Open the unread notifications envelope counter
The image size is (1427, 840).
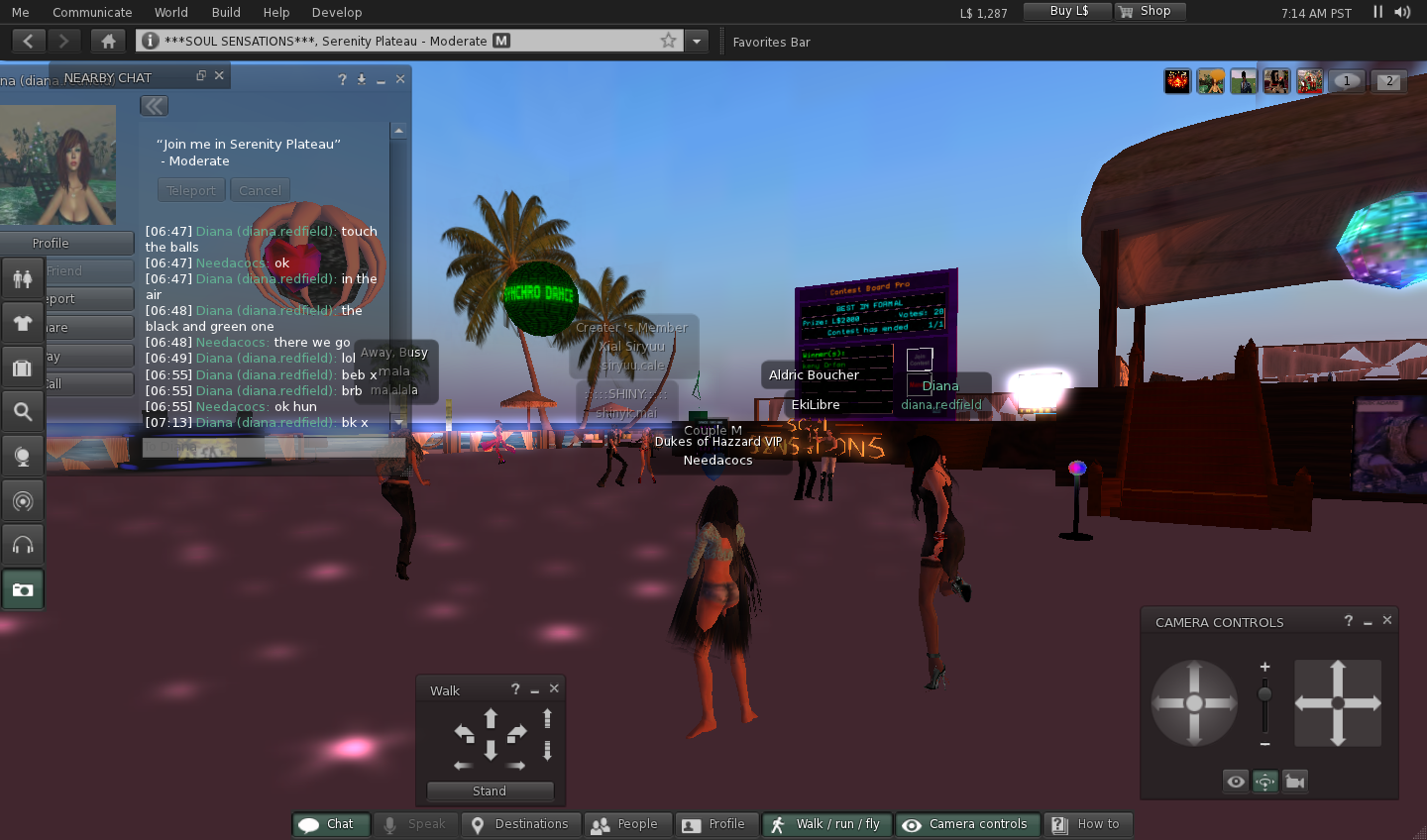coord(1388,81)
